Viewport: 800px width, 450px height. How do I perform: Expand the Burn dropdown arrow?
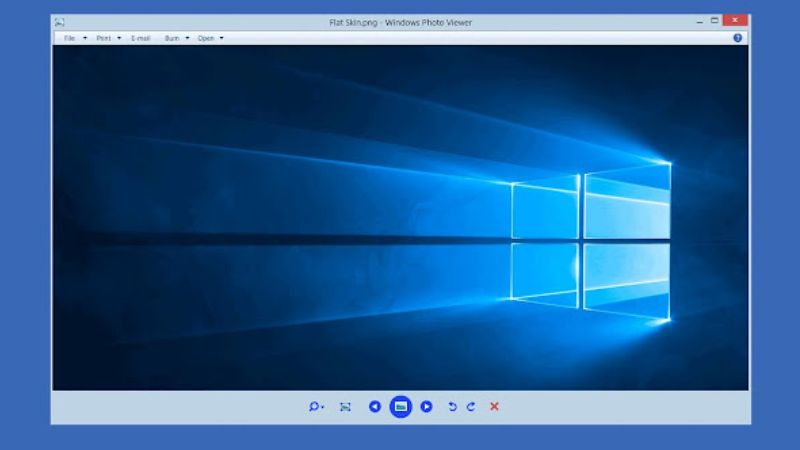tap(187, 38)
